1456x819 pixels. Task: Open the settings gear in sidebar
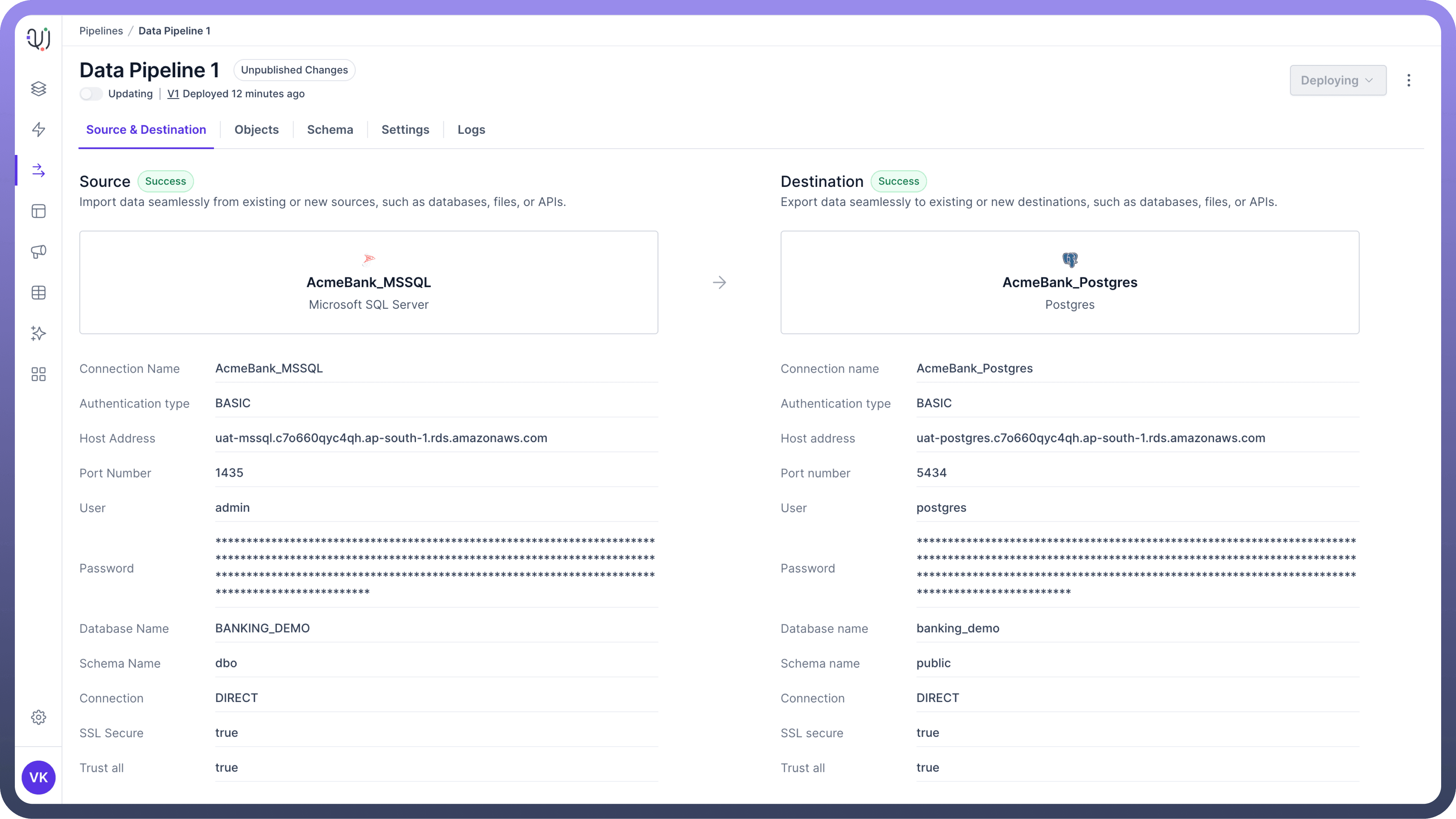pyautogui.click(x=38, y=717)
